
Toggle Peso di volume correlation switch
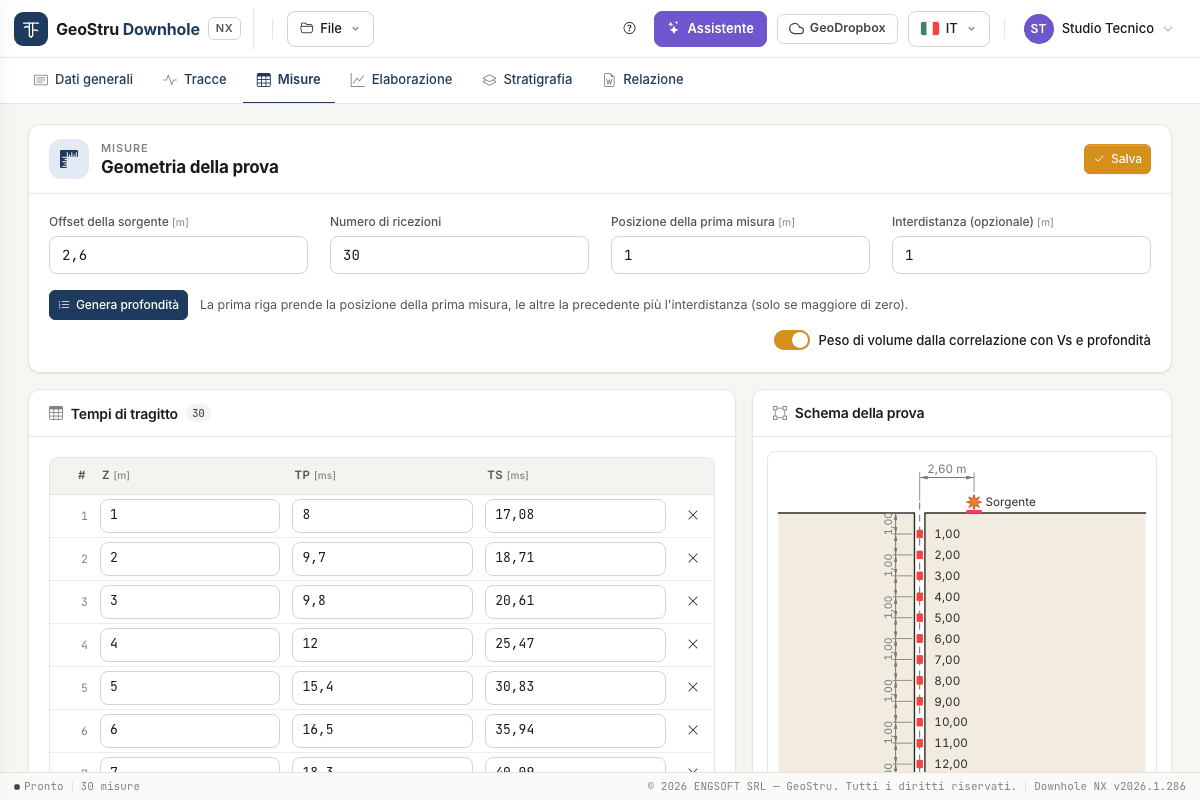[792, 340]
